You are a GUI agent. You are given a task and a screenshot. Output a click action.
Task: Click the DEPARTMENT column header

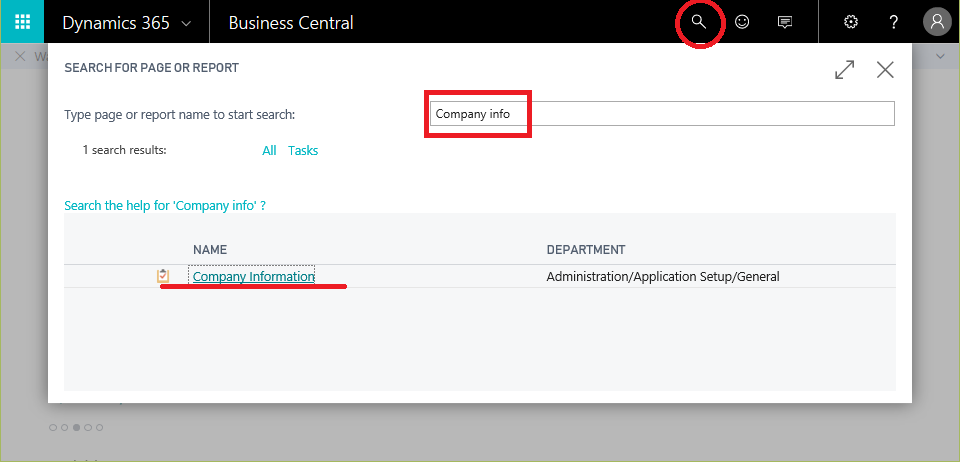[x=585, y=249]
